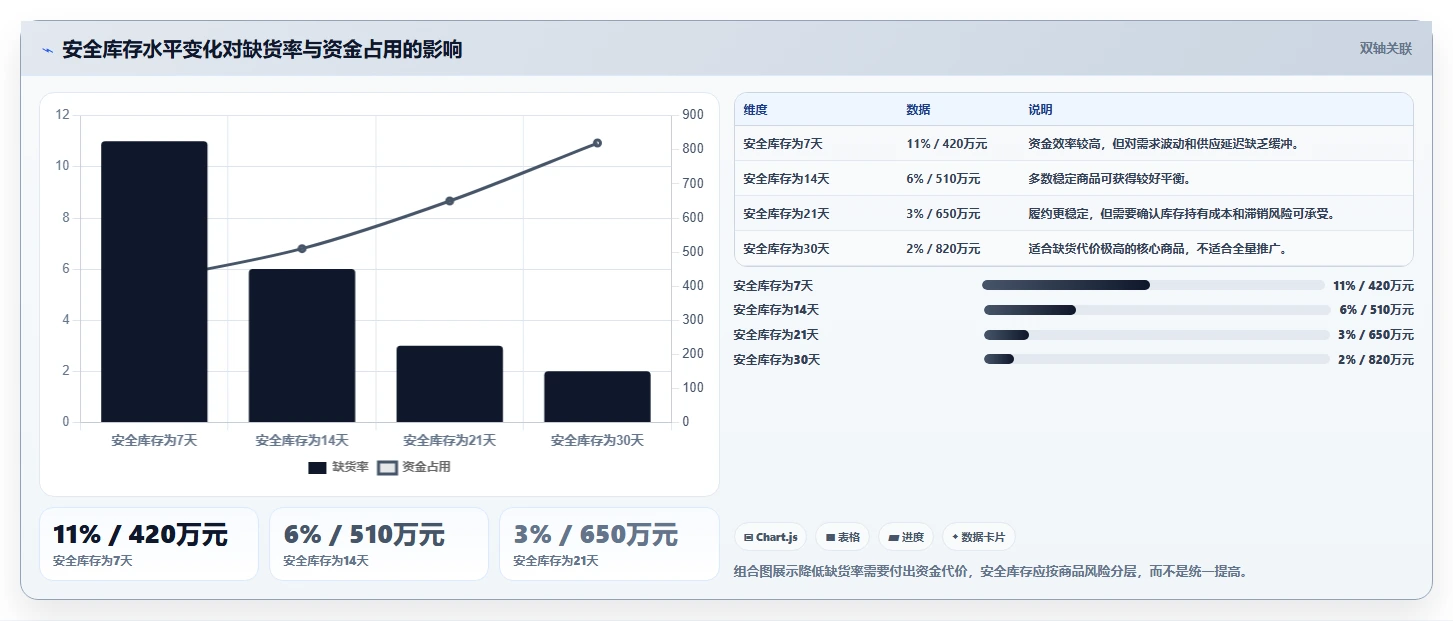Toggle the 资金占用 legend swatch

click(x=387, y=467)
